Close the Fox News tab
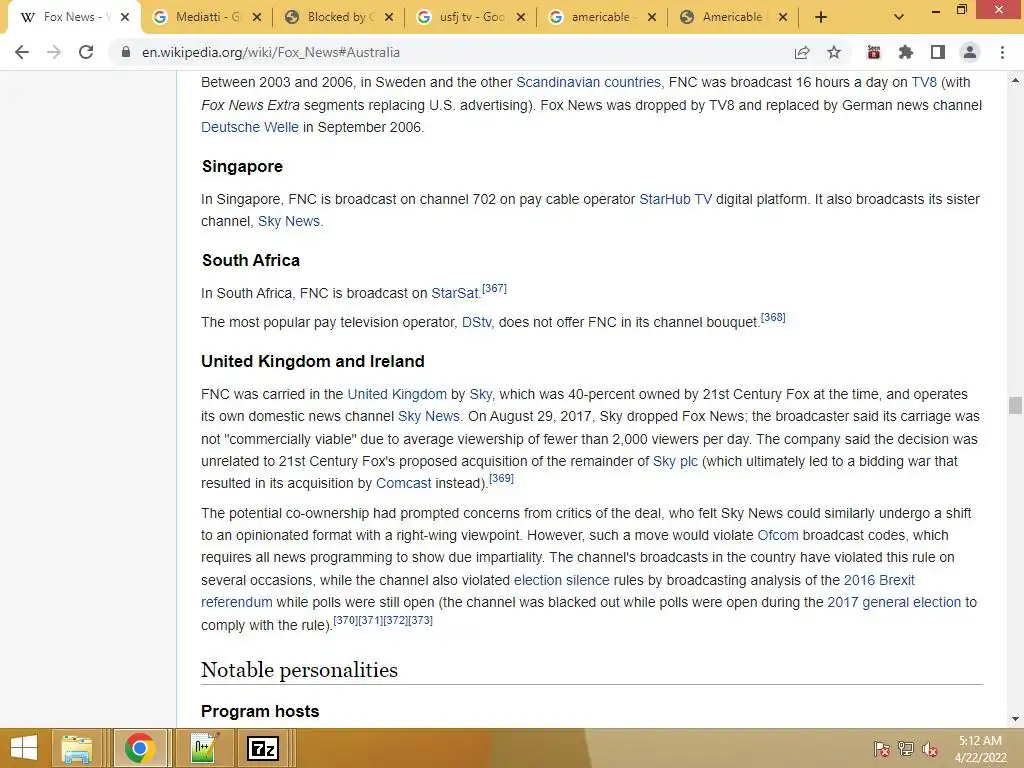The width and height of the screenshot is (1024, 768). tap(125, 17)
